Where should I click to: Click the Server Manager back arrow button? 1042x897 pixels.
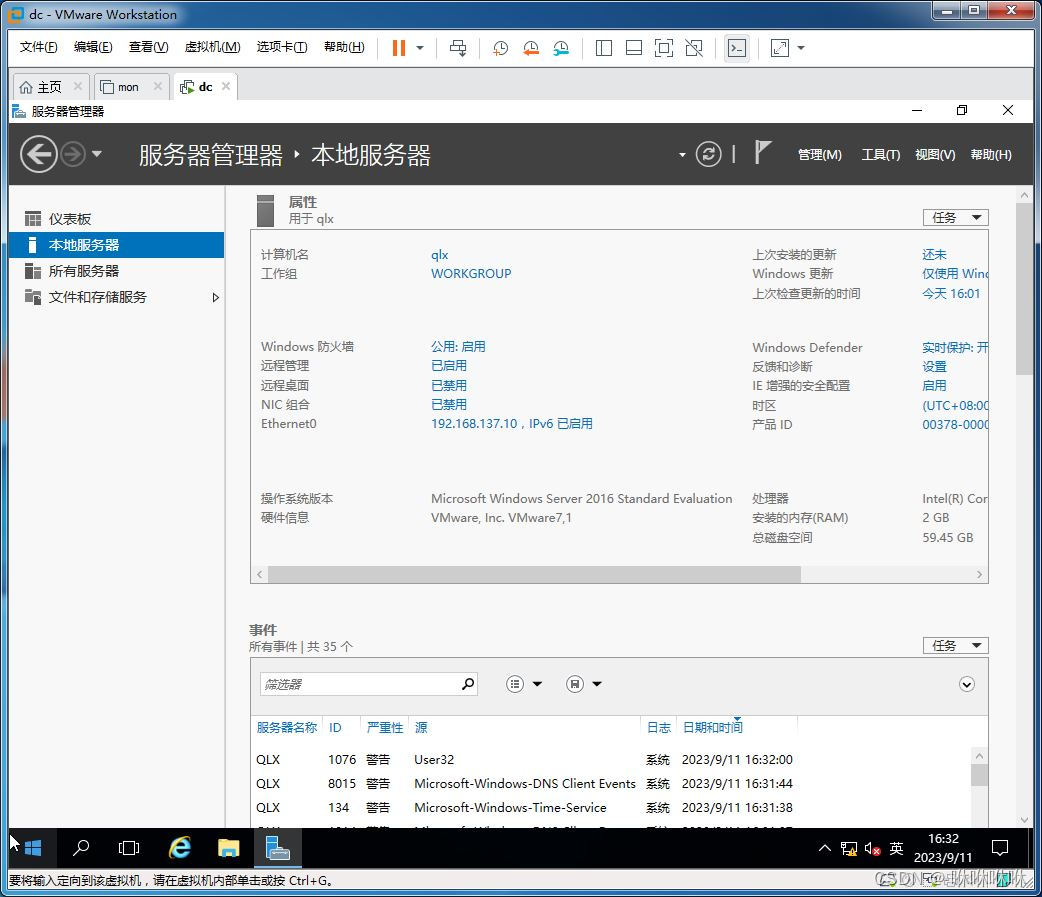pyautogui.click(x=39, y=154)
